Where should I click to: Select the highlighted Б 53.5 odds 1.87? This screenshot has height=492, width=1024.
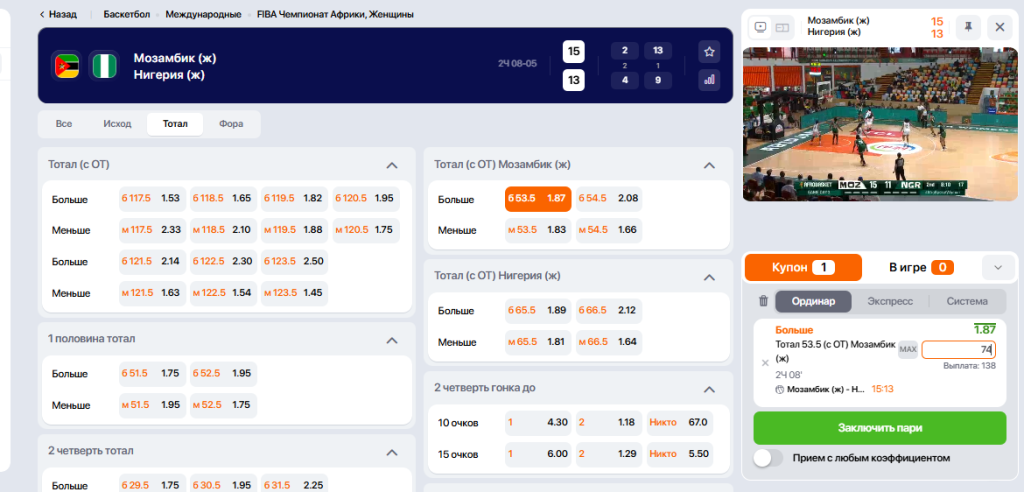[537, 199]
